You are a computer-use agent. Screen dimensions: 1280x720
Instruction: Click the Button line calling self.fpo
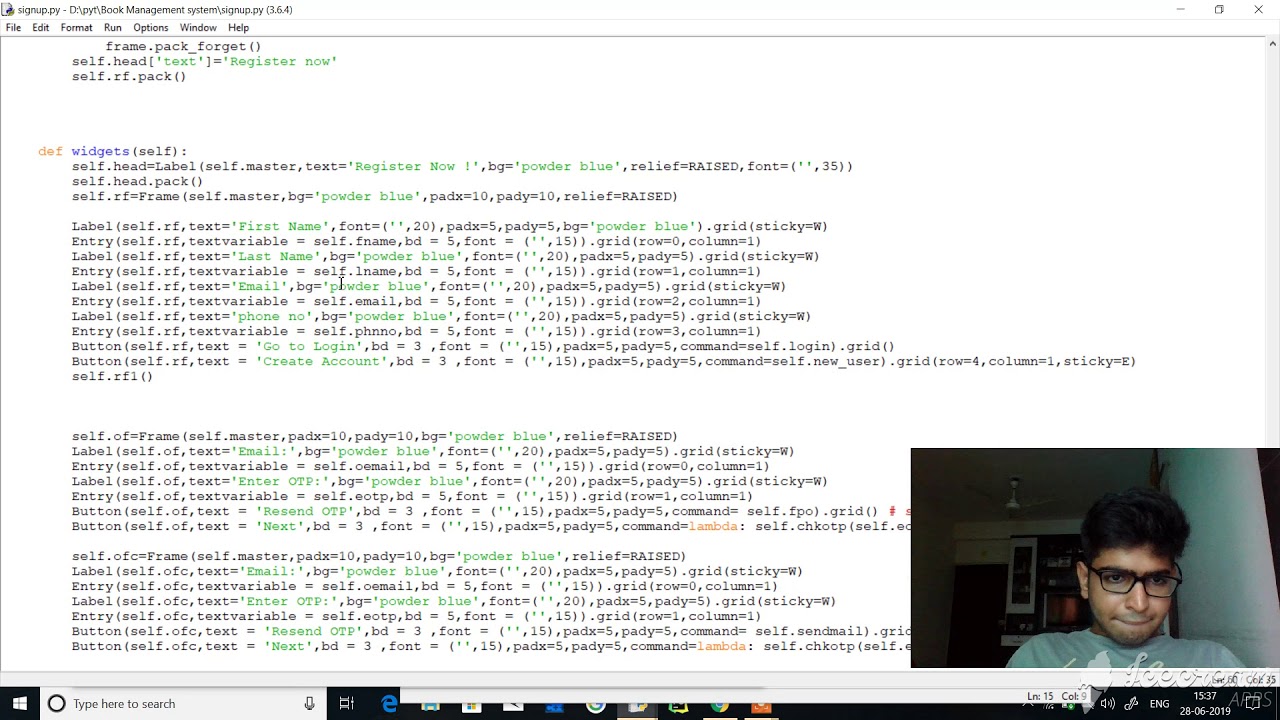pos(490,511)
